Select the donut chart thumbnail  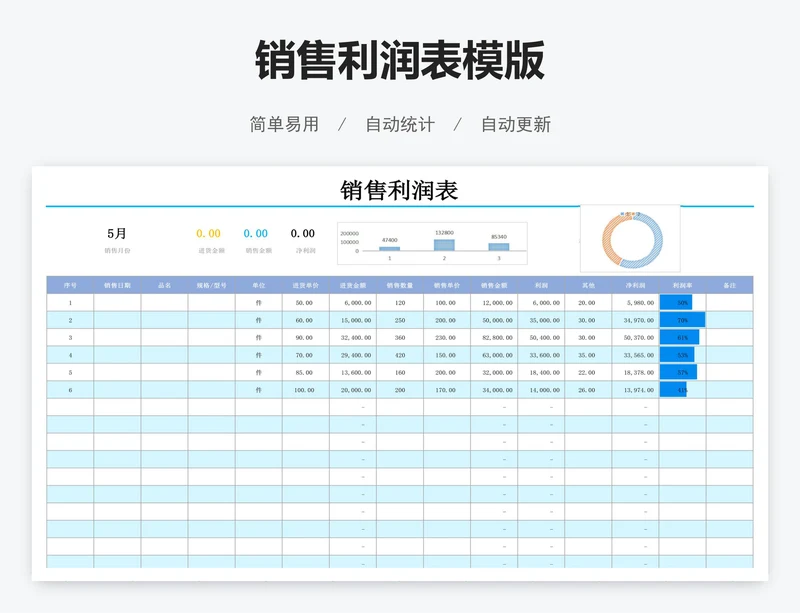[x=631, y=239]
